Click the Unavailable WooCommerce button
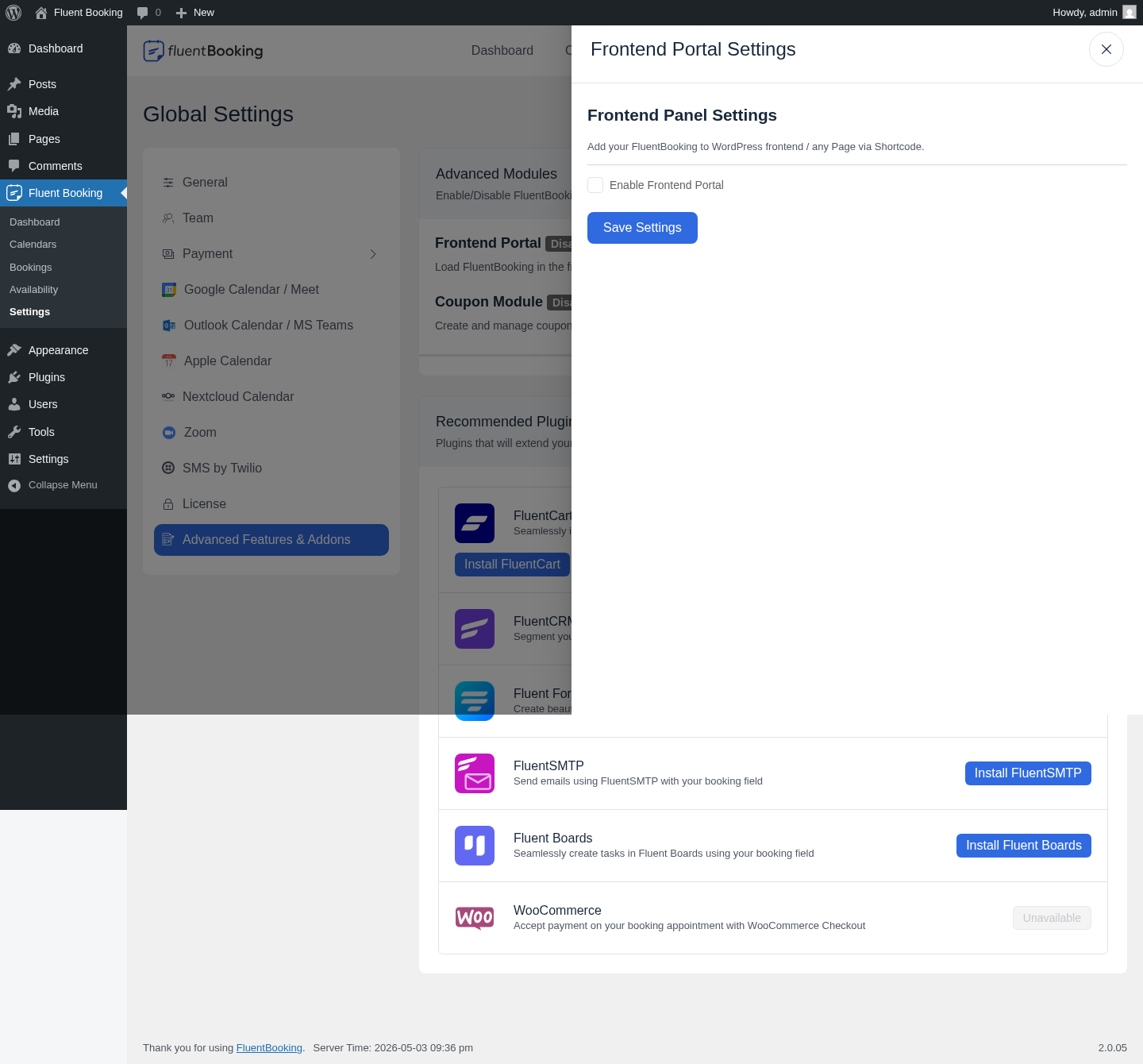1143x1064 pixels. [x=1052, y=918]
